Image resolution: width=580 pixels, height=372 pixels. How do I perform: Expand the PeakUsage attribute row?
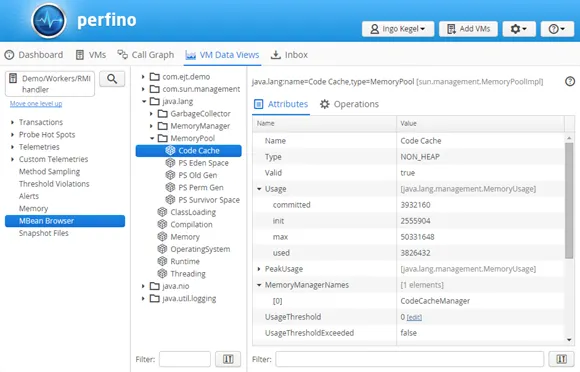tap(259, 269)
